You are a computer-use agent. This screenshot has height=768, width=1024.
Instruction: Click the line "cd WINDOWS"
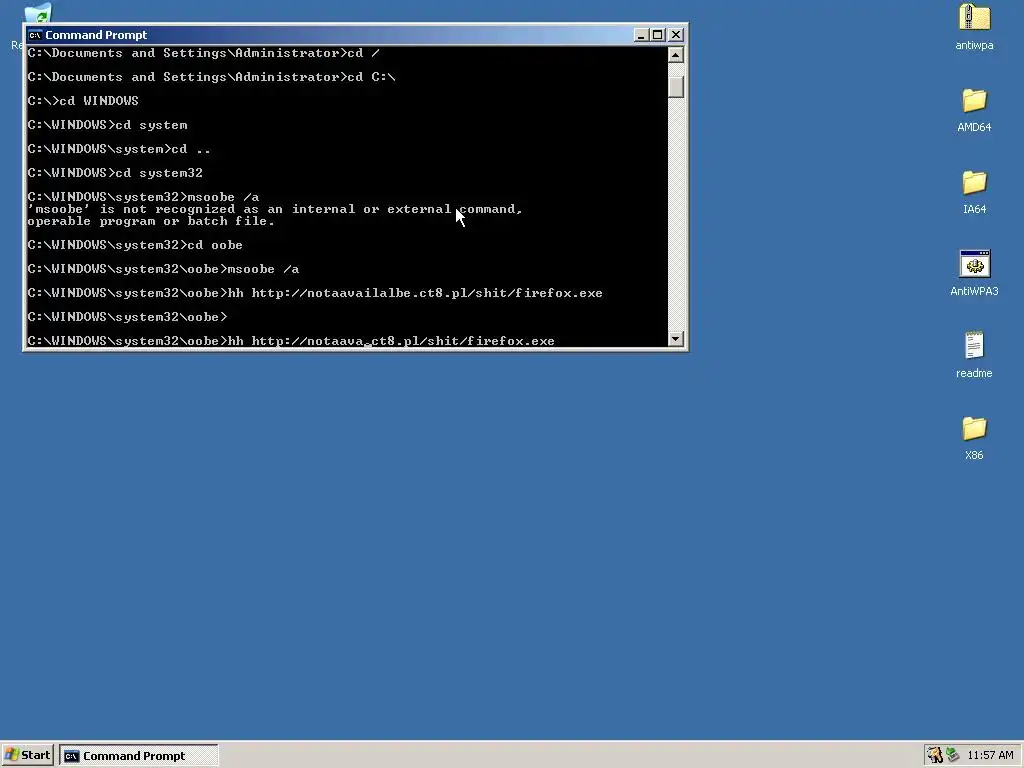point(83,101)
